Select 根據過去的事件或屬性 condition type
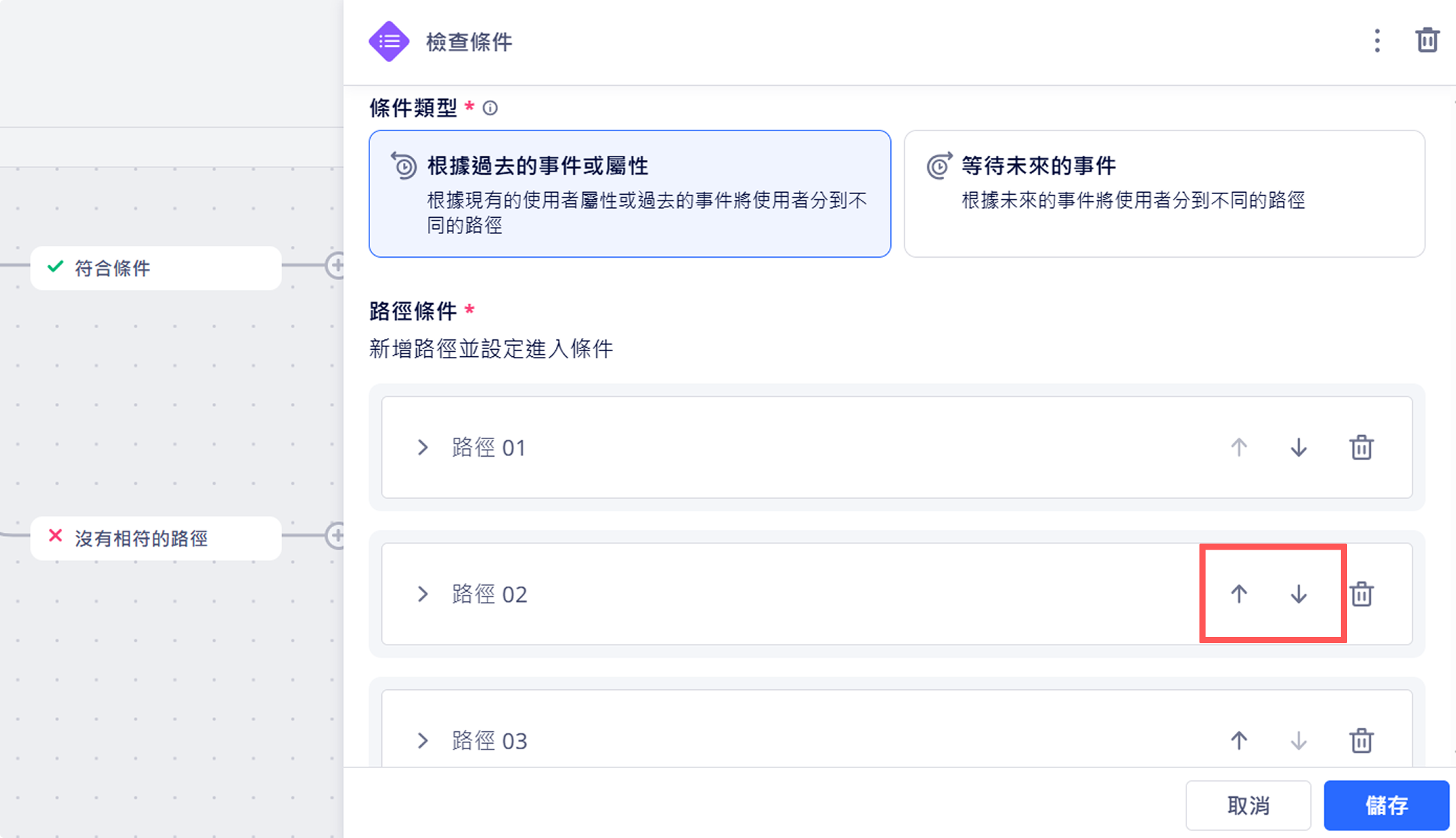Viewport: 1456px width, 838px height. [x=629, y=193]
